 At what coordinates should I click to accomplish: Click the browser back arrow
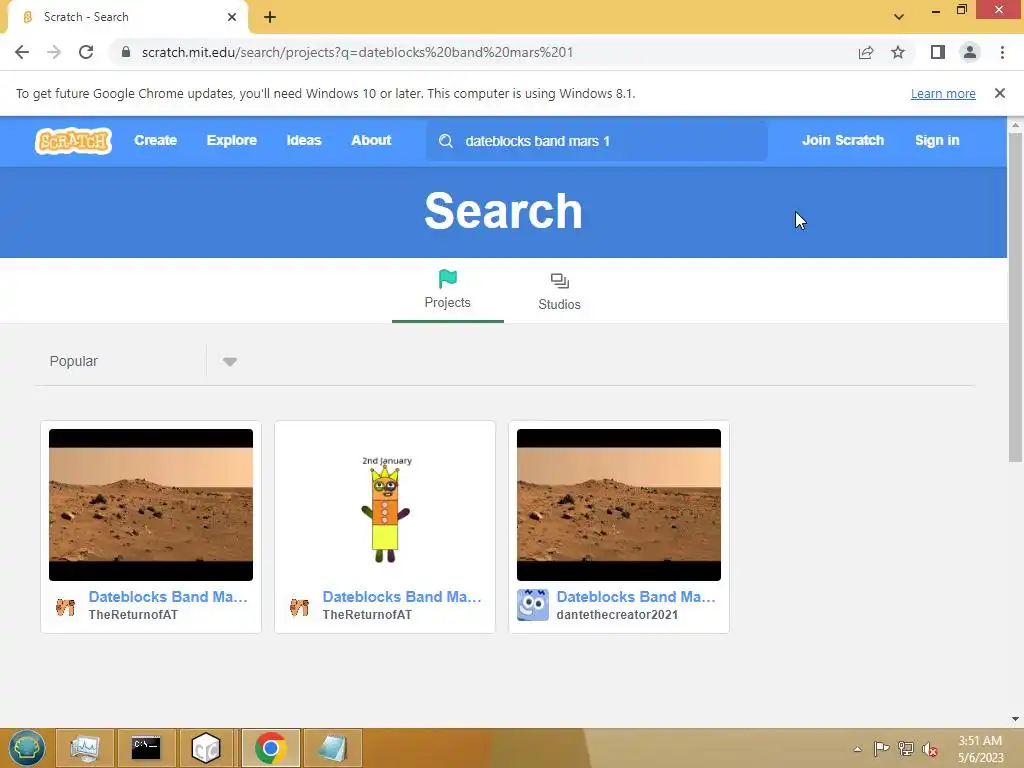coord(22,52)
